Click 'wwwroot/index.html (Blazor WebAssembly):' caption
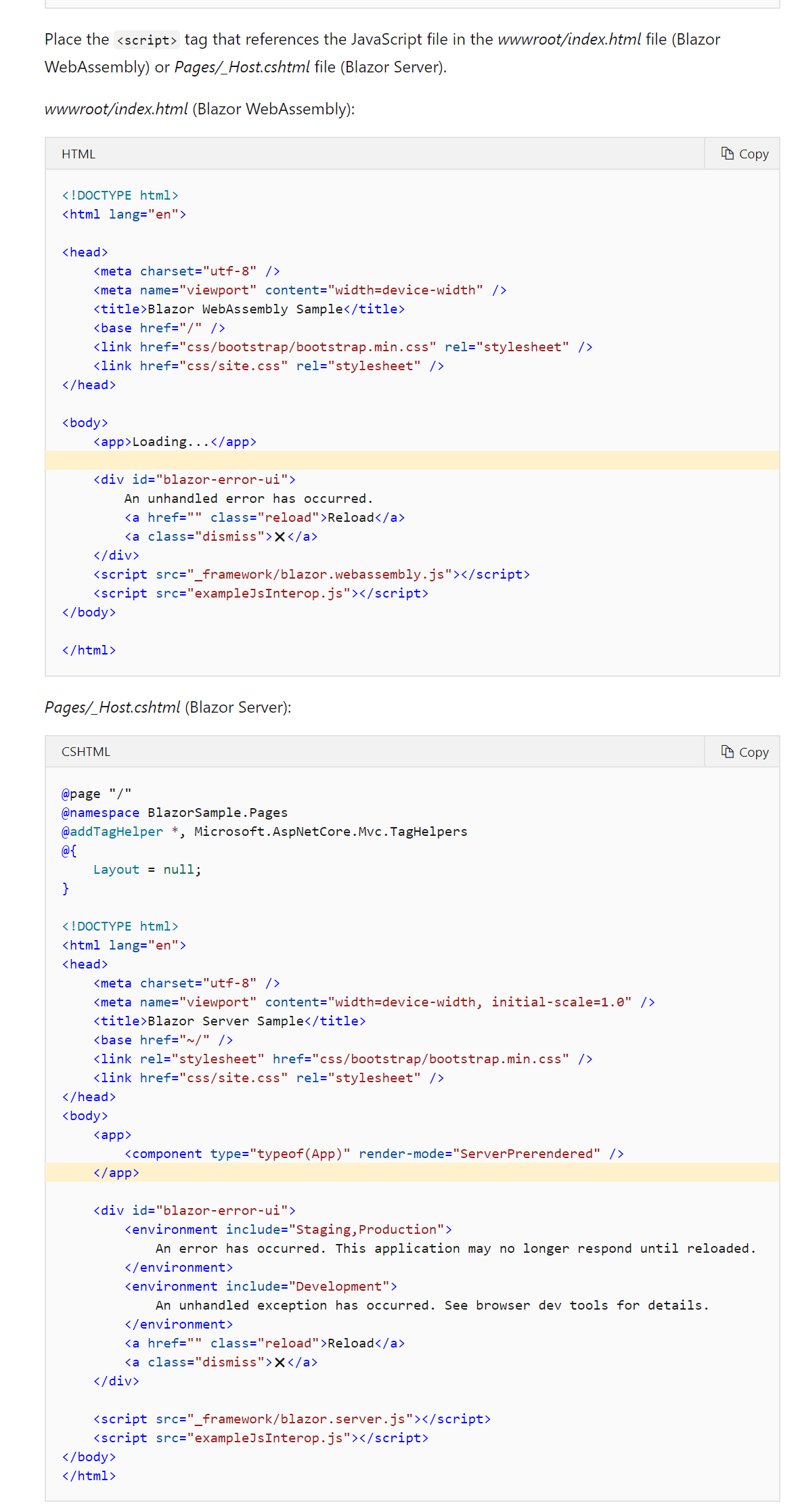 coord(200,109)
